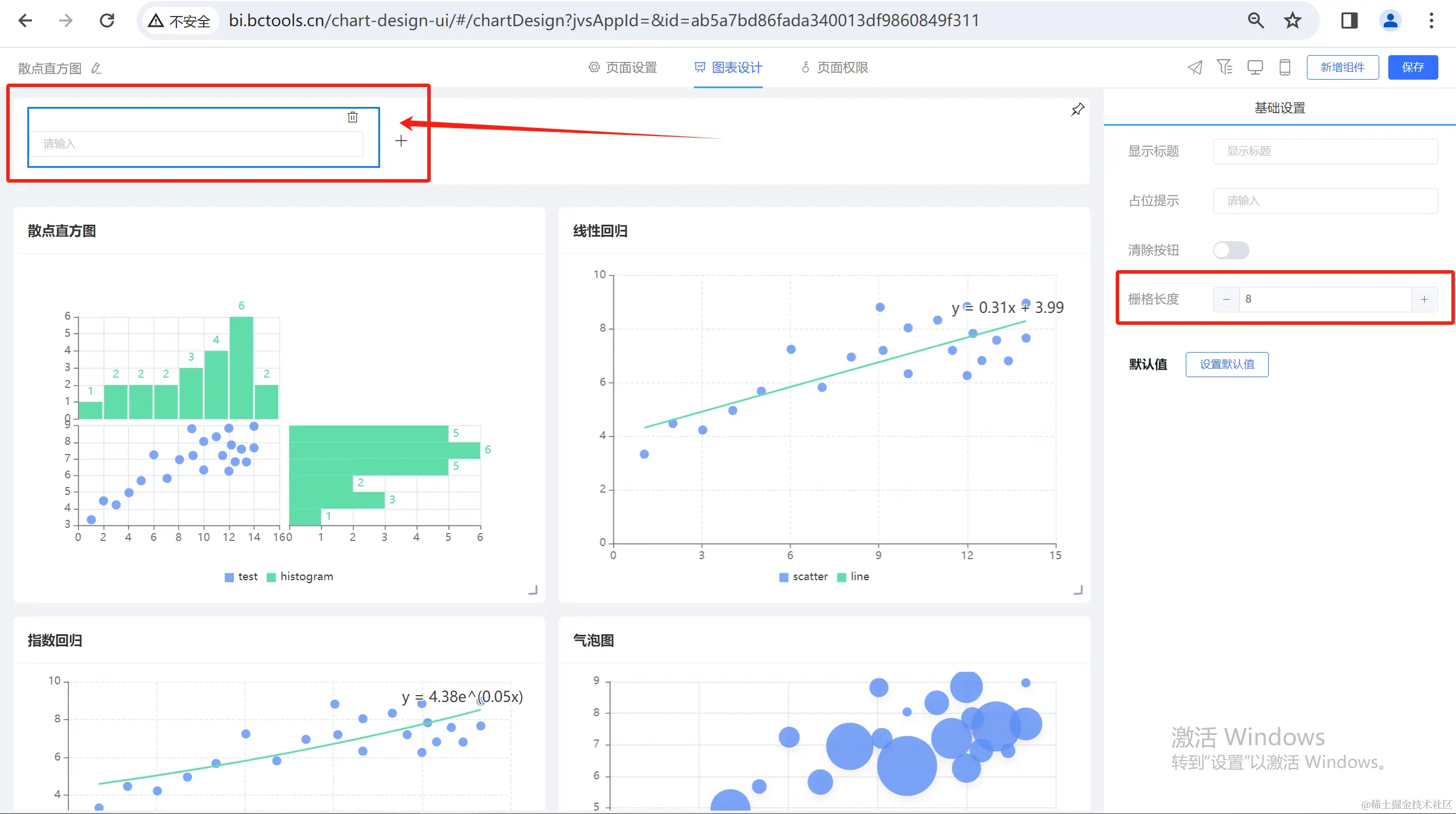Bookmark this page with the star icon
1456x814 pixels.
pyautogui.click(x=1292, y=20)
